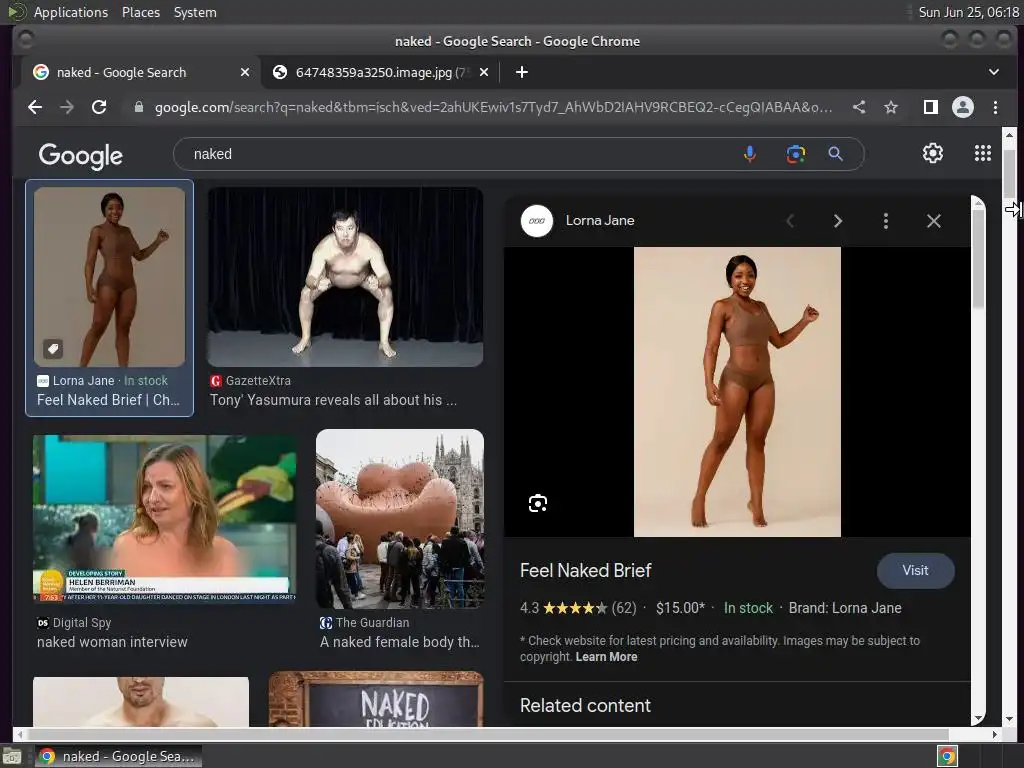This screenshot has height=768, width=1024.
Task: Open Google quick settings gear
Action: pos(933,153)
